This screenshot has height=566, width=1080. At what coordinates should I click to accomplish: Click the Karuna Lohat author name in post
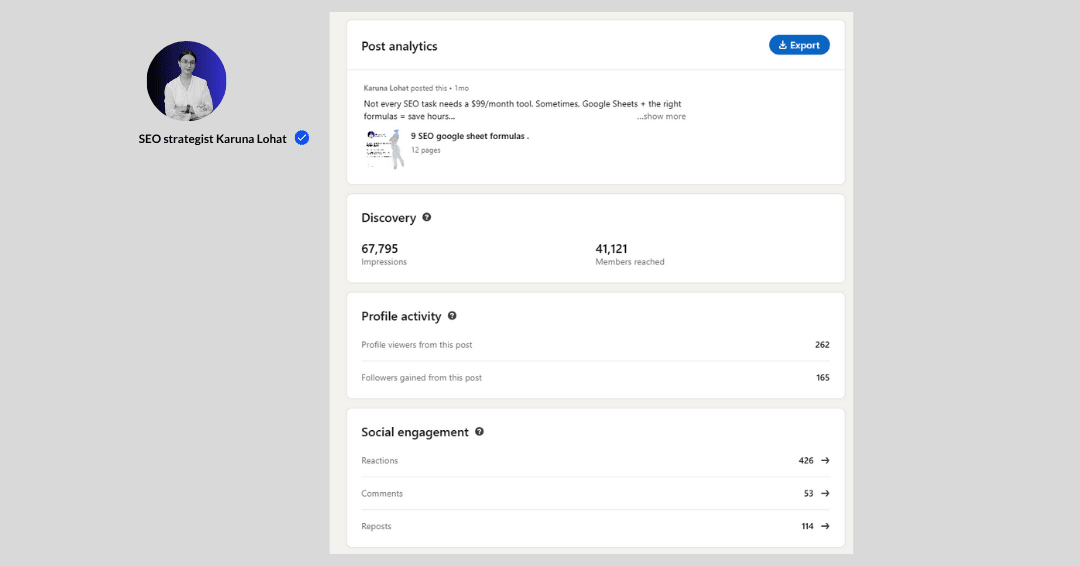pos(385,88)
